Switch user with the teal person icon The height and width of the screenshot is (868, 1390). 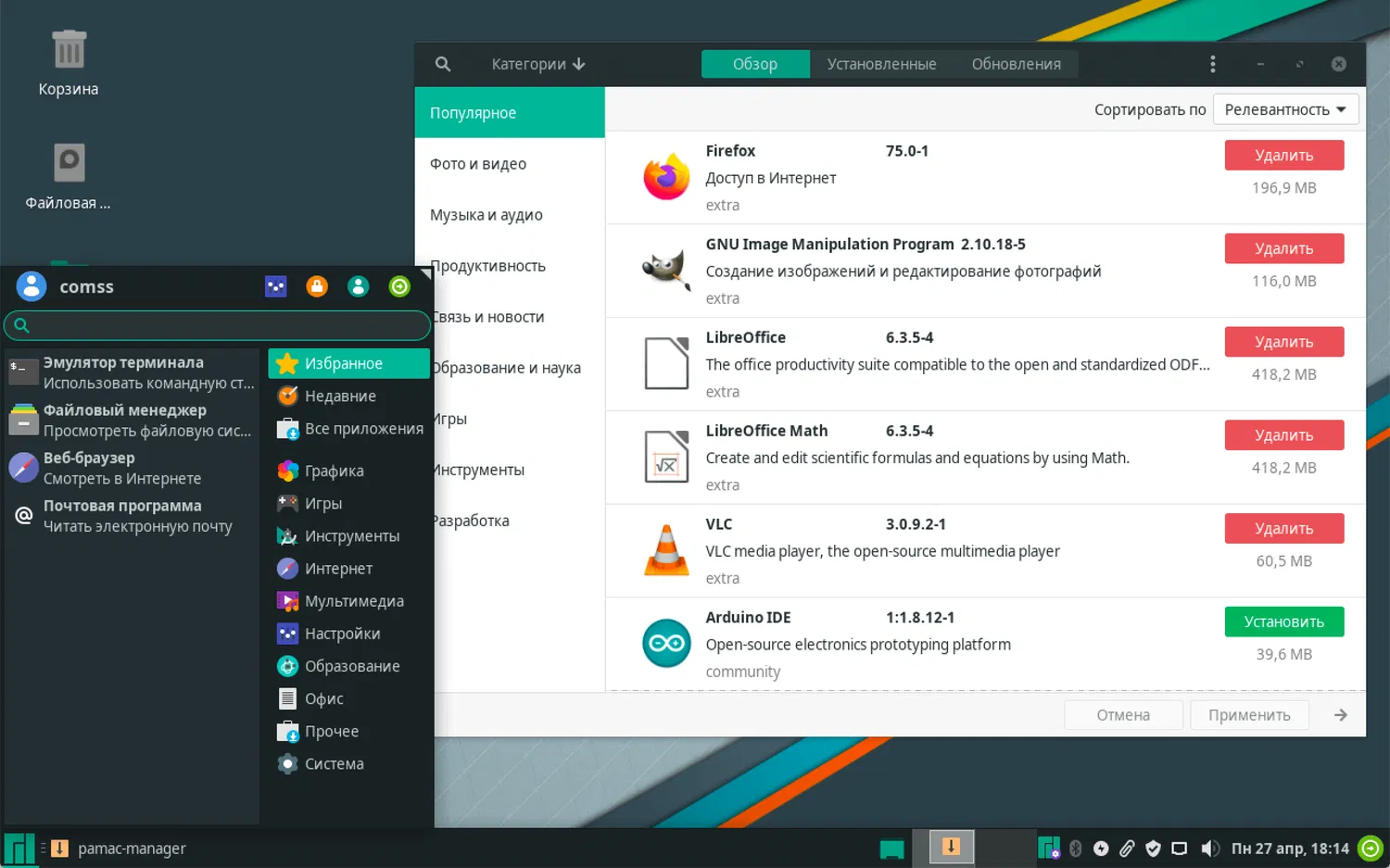coord(359,286)
